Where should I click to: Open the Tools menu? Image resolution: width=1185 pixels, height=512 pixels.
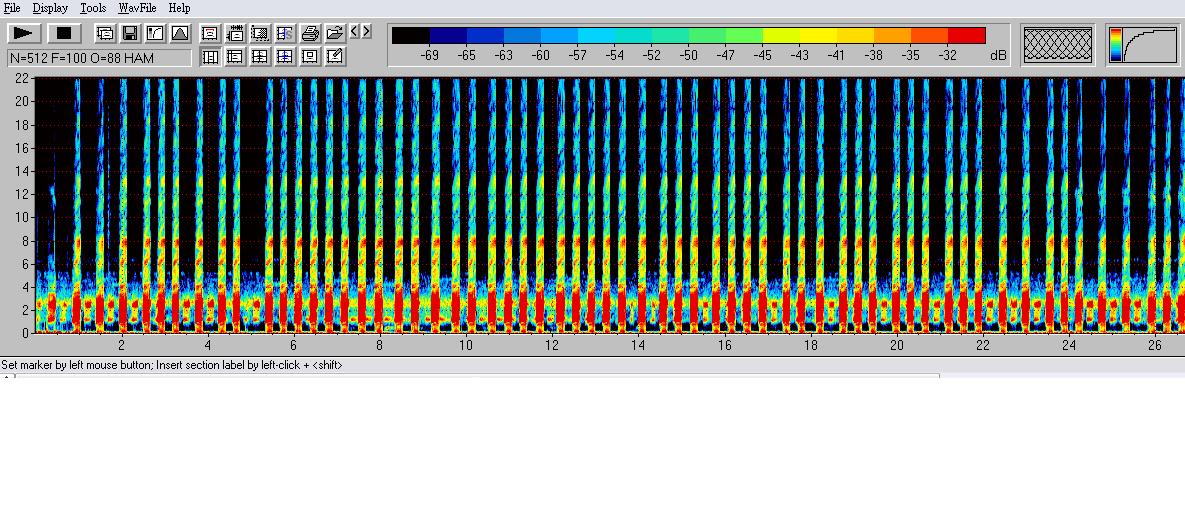[93, 8]
